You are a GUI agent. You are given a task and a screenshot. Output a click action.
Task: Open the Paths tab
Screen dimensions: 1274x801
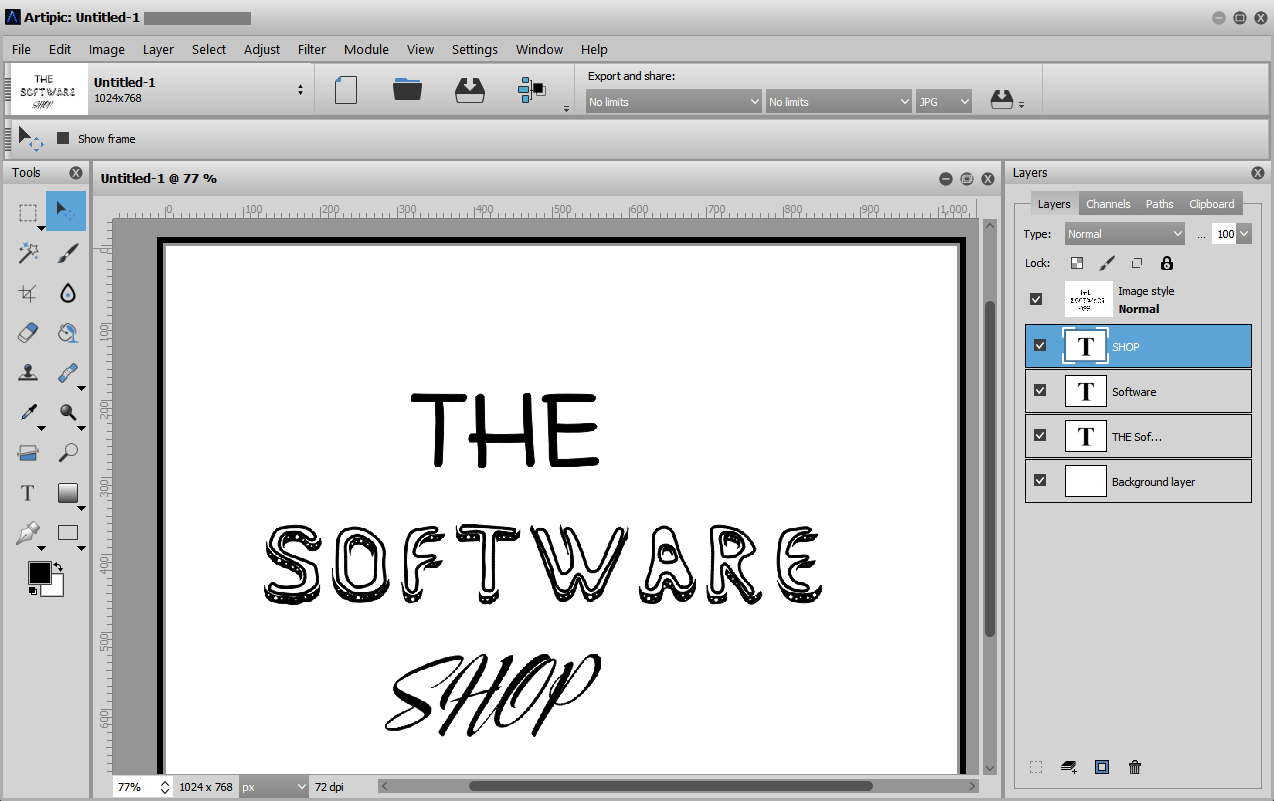[x=1159, y=204]
